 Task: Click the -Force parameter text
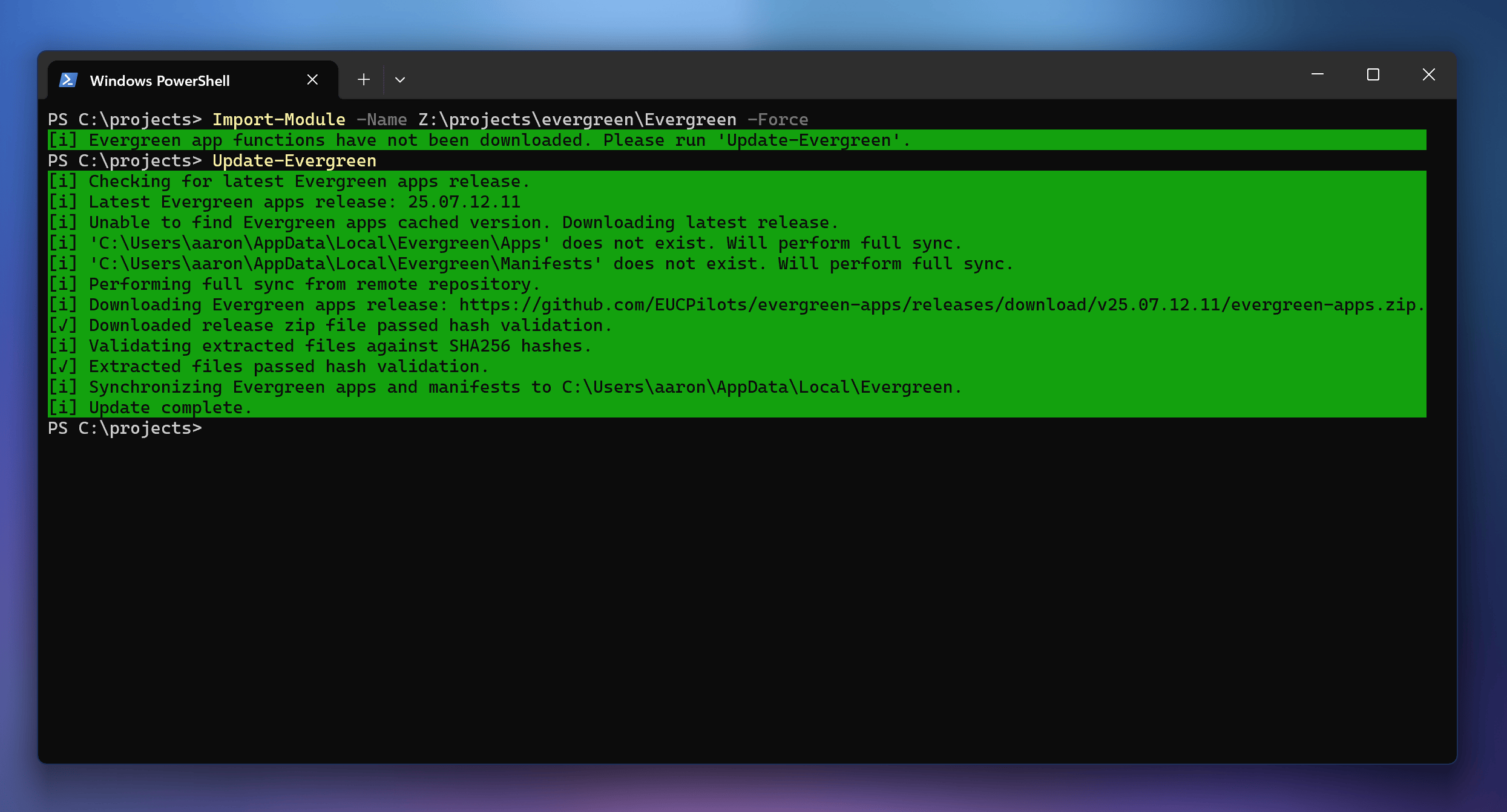pos(778,120)
